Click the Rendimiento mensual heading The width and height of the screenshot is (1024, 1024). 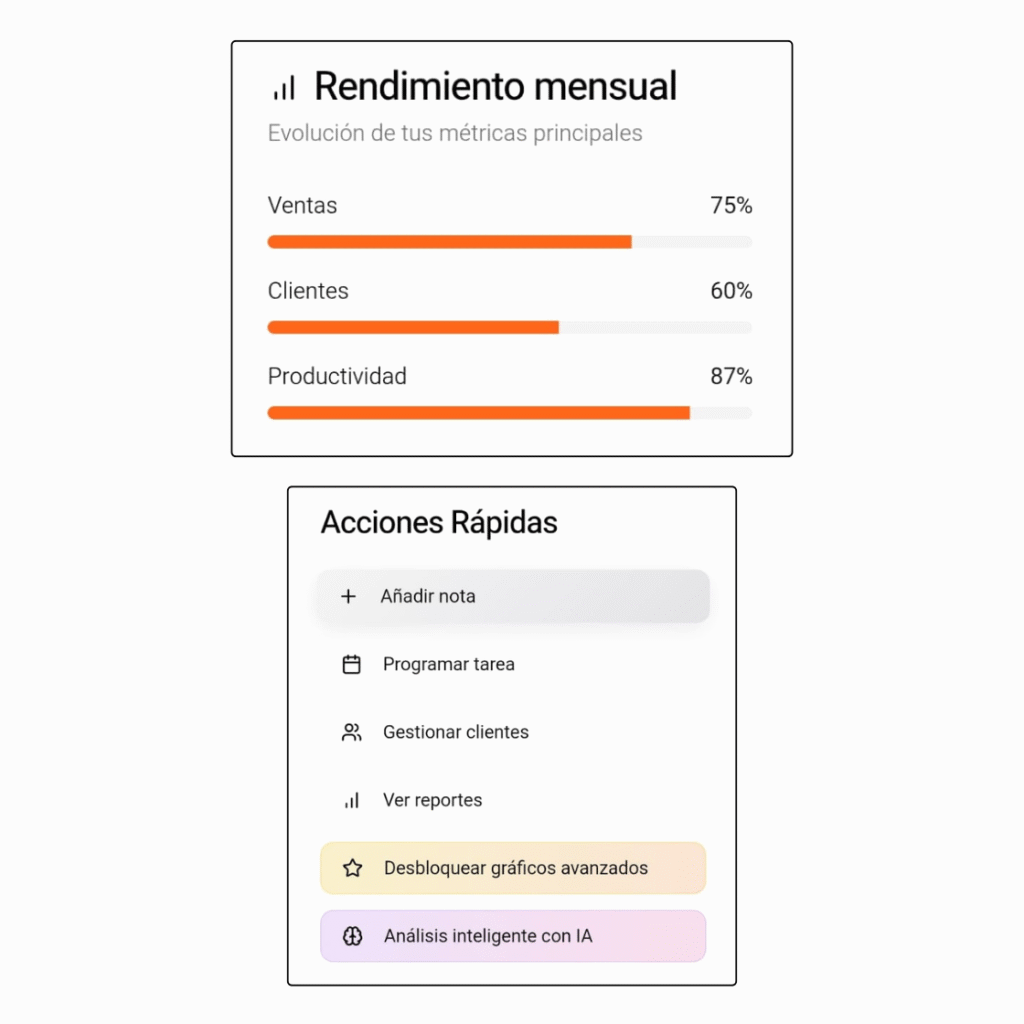point(495,87)
